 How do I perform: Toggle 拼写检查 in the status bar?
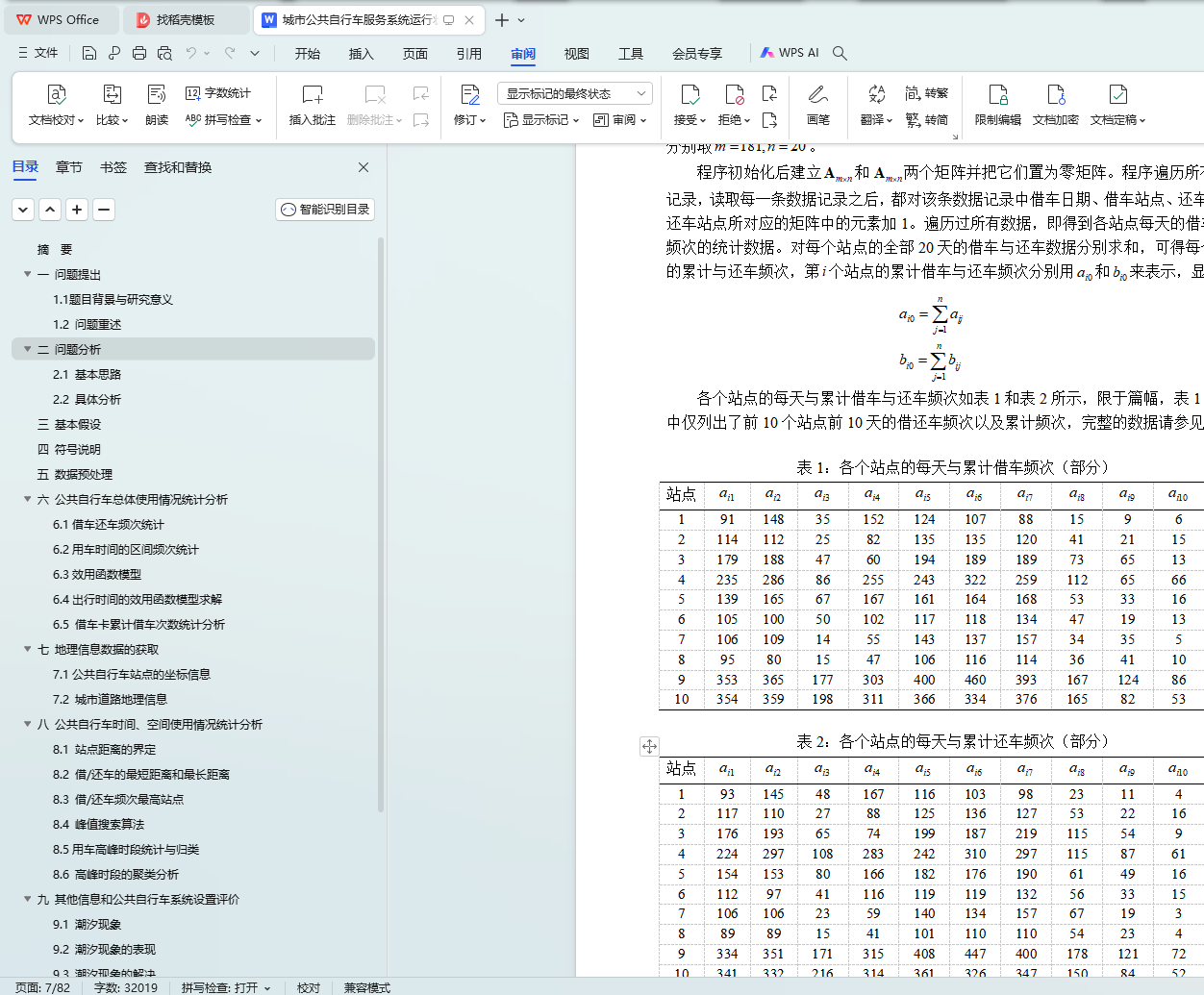pyautogui.click(x=226, y=987)
